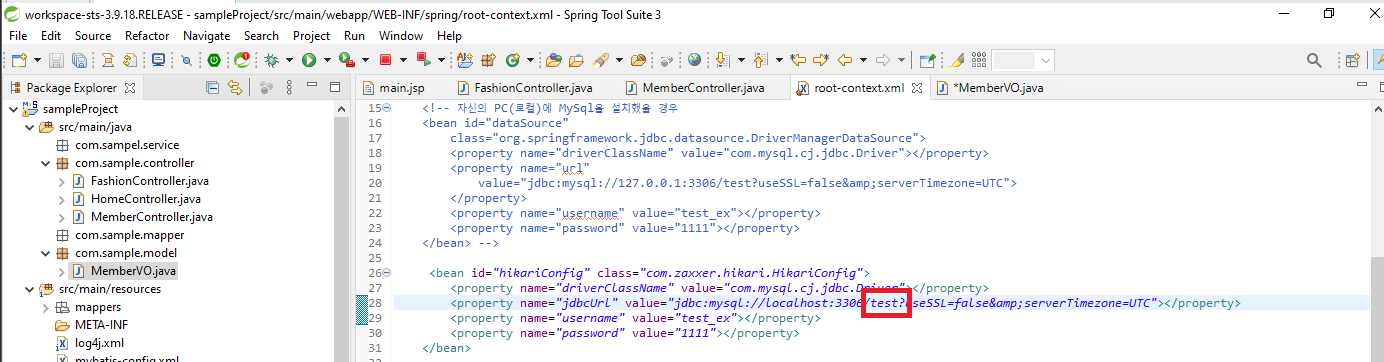Click the Save icon in toolbar
The height and width of the screenshot is (362, 1384).
[56, 60]
